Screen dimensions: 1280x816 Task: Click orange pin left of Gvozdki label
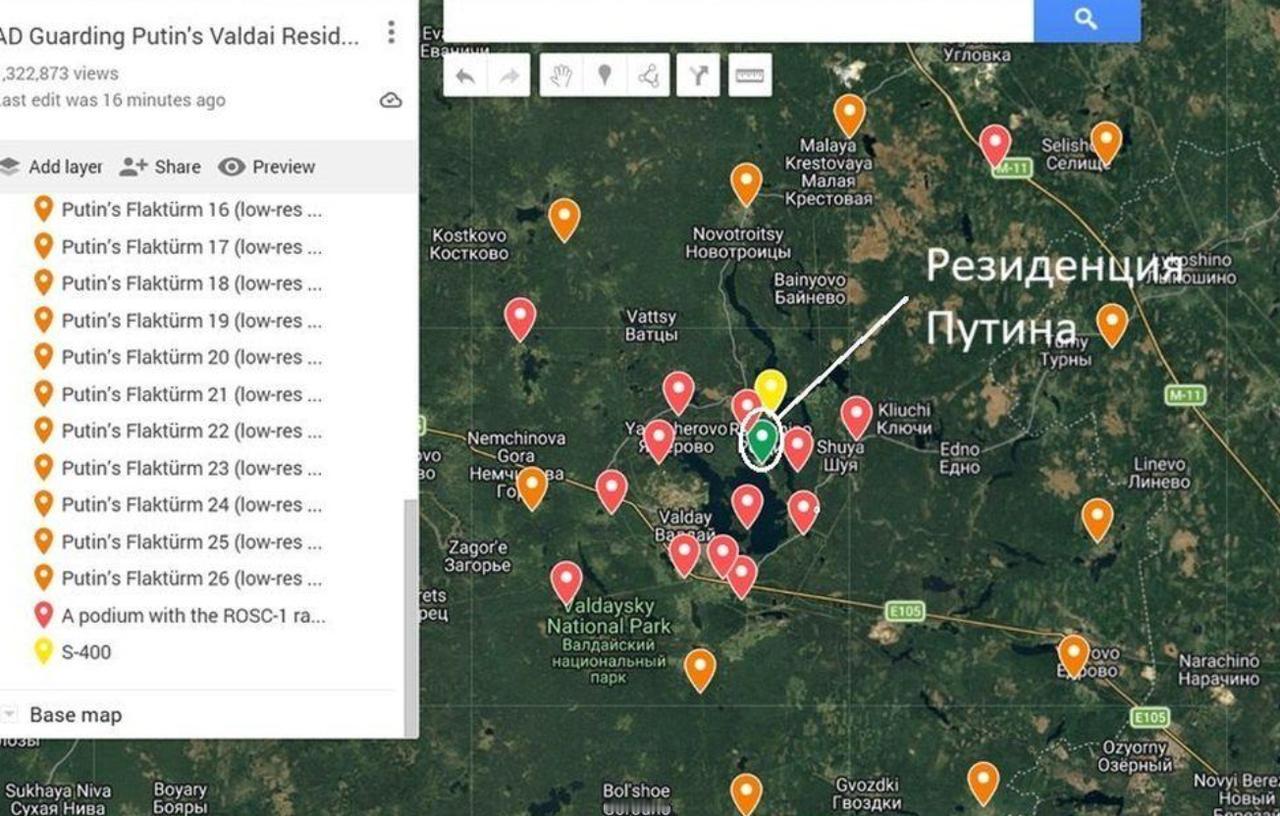point(983,784)
